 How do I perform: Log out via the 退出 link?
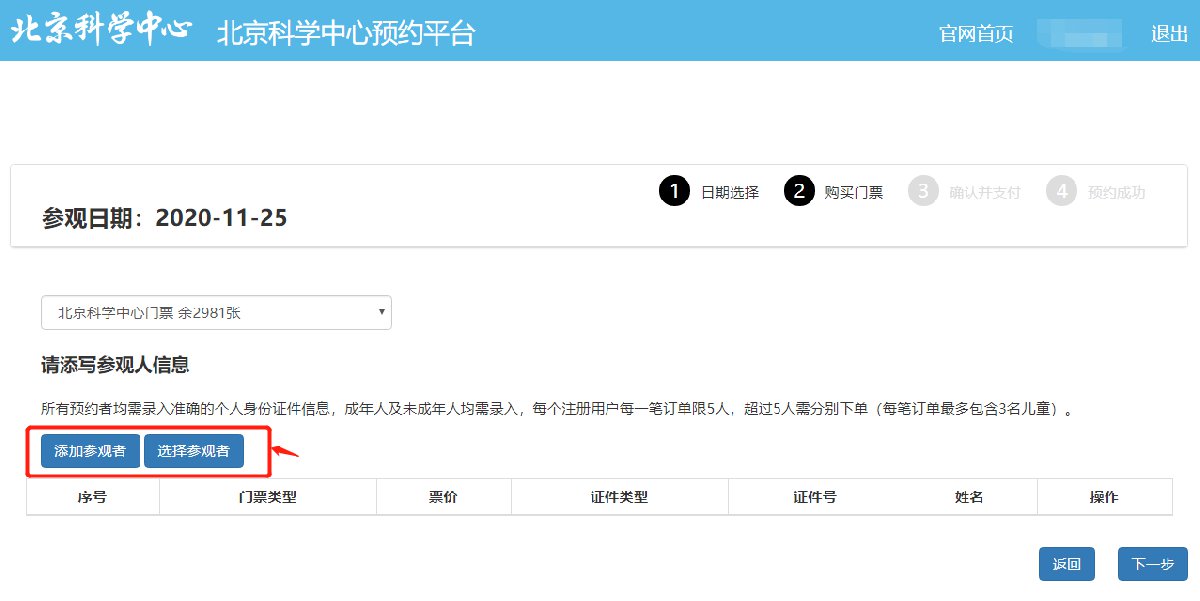click(x=1169, y=34)
